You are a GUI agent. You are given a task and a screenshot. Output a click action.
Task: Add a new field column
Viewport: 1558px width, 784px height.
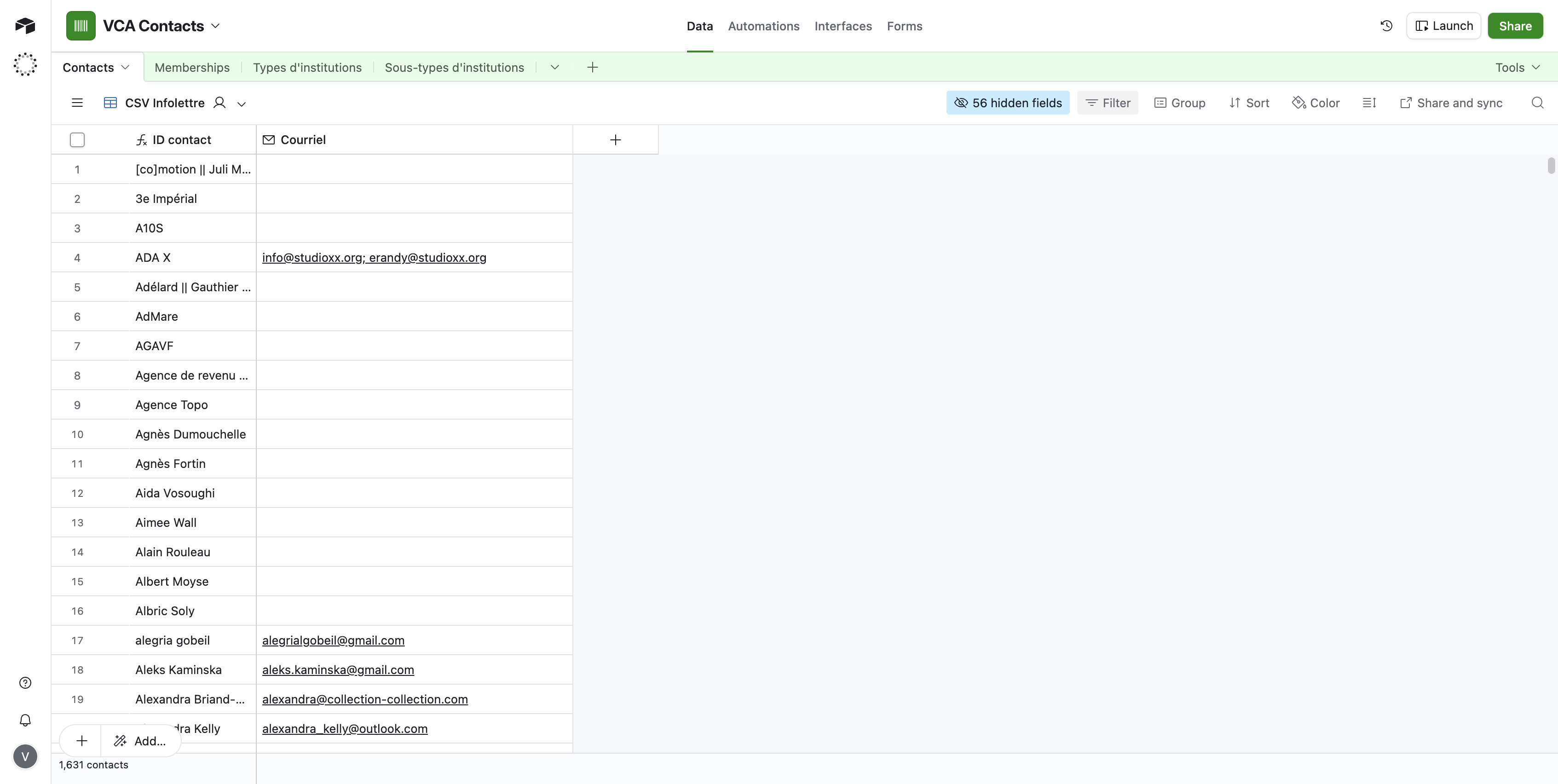click(x=615, y=140)
